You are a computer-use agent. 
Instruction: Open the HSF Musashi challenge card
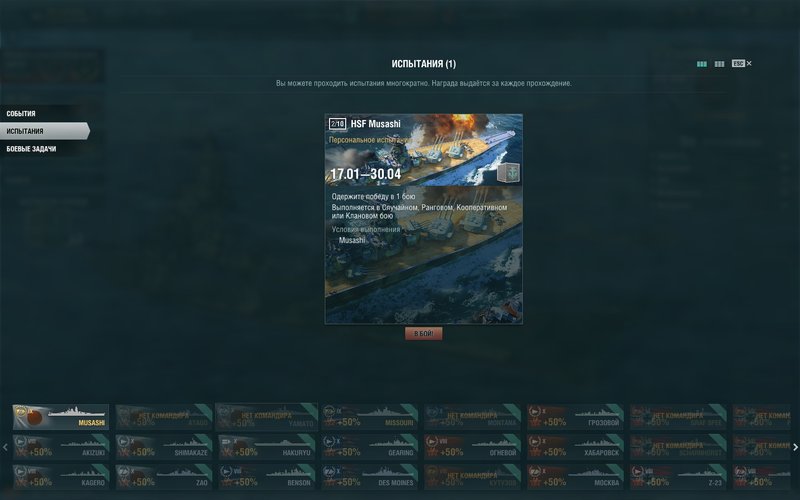(423, 219)
